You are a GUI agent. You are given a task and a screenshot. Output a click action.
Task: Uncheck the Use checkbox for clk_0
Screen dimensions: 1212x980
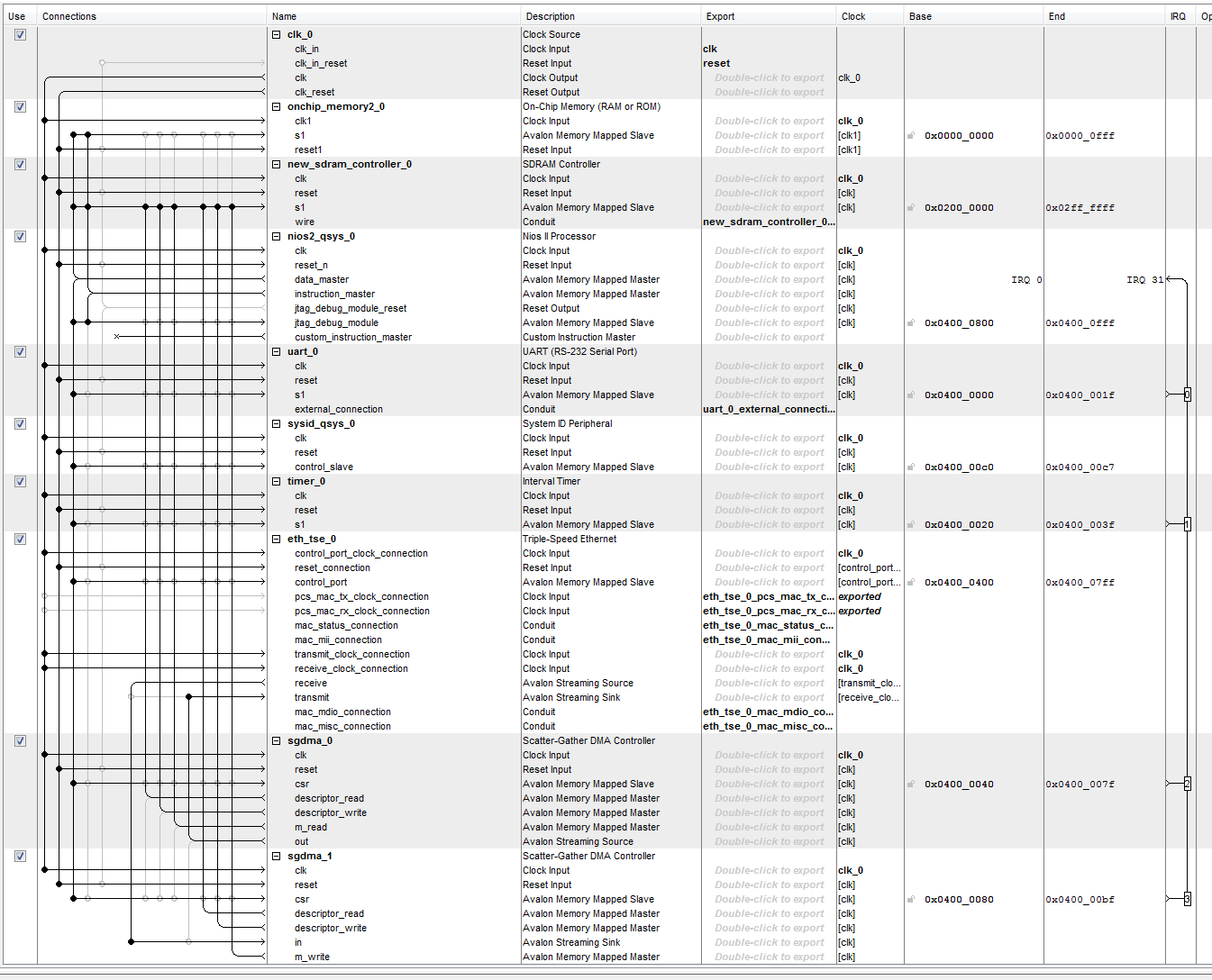coord(20,34)
